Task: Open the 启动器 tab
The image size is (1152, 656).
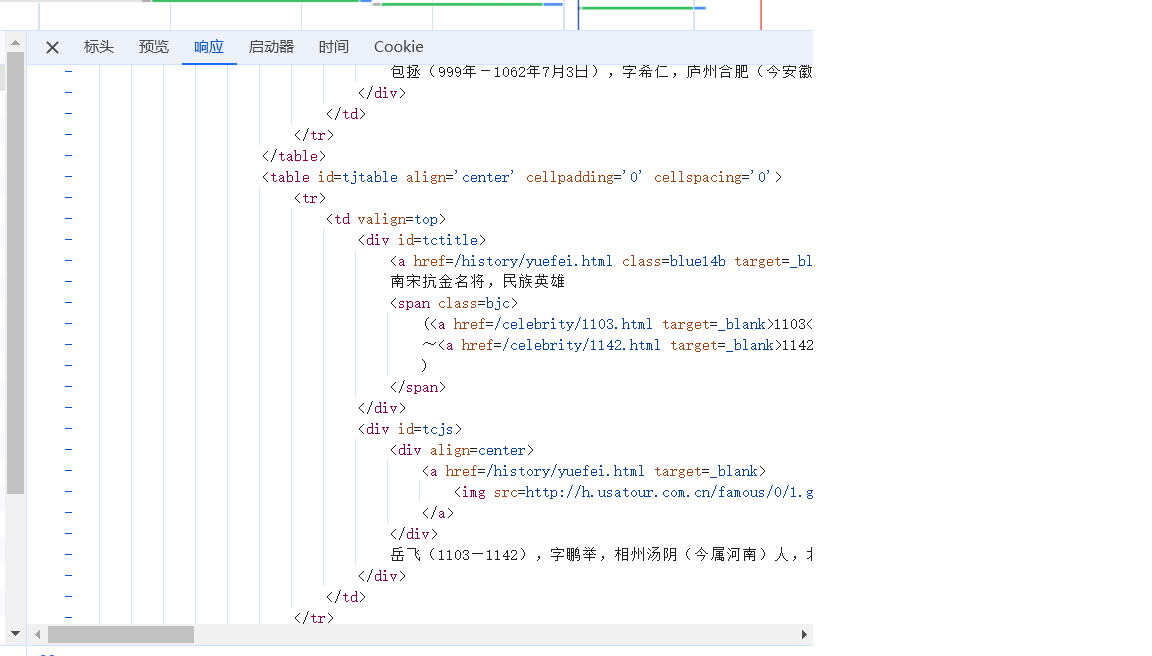Action: pyautogui.click(x=271, y=47)
